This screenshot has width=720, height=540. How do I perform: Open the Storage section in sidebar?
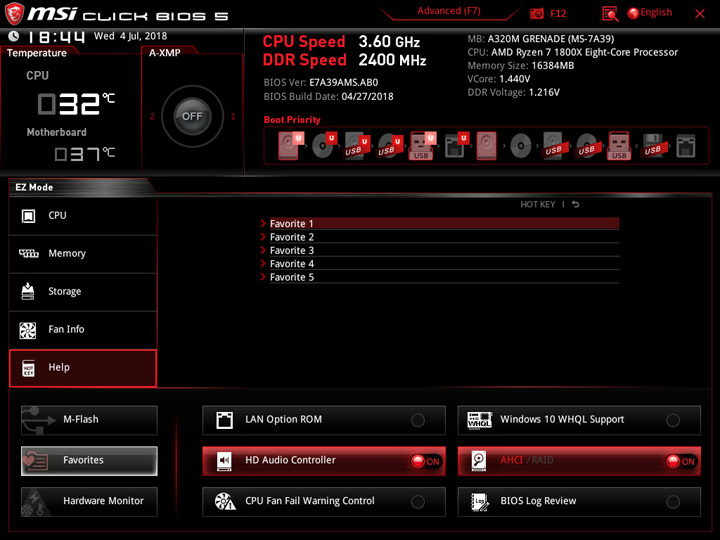(x=83, y=292)
